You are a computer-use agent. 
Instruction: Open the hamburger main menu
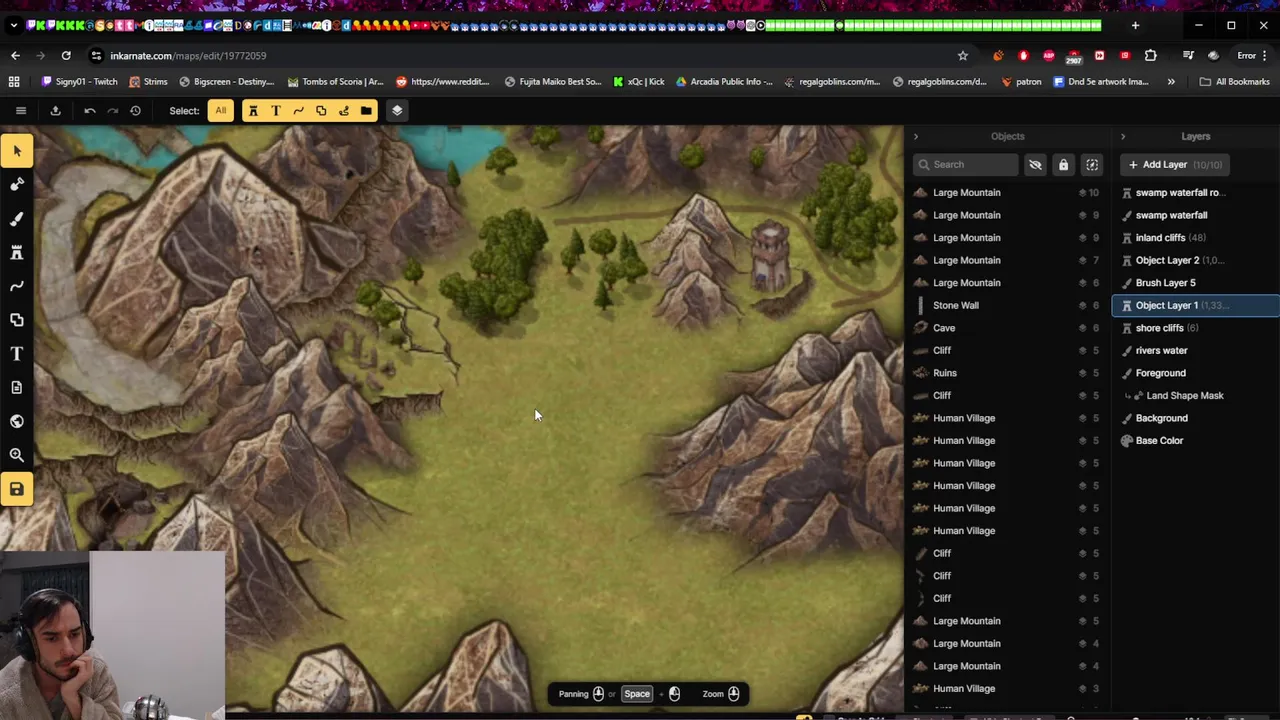click(x=20, y=111)
